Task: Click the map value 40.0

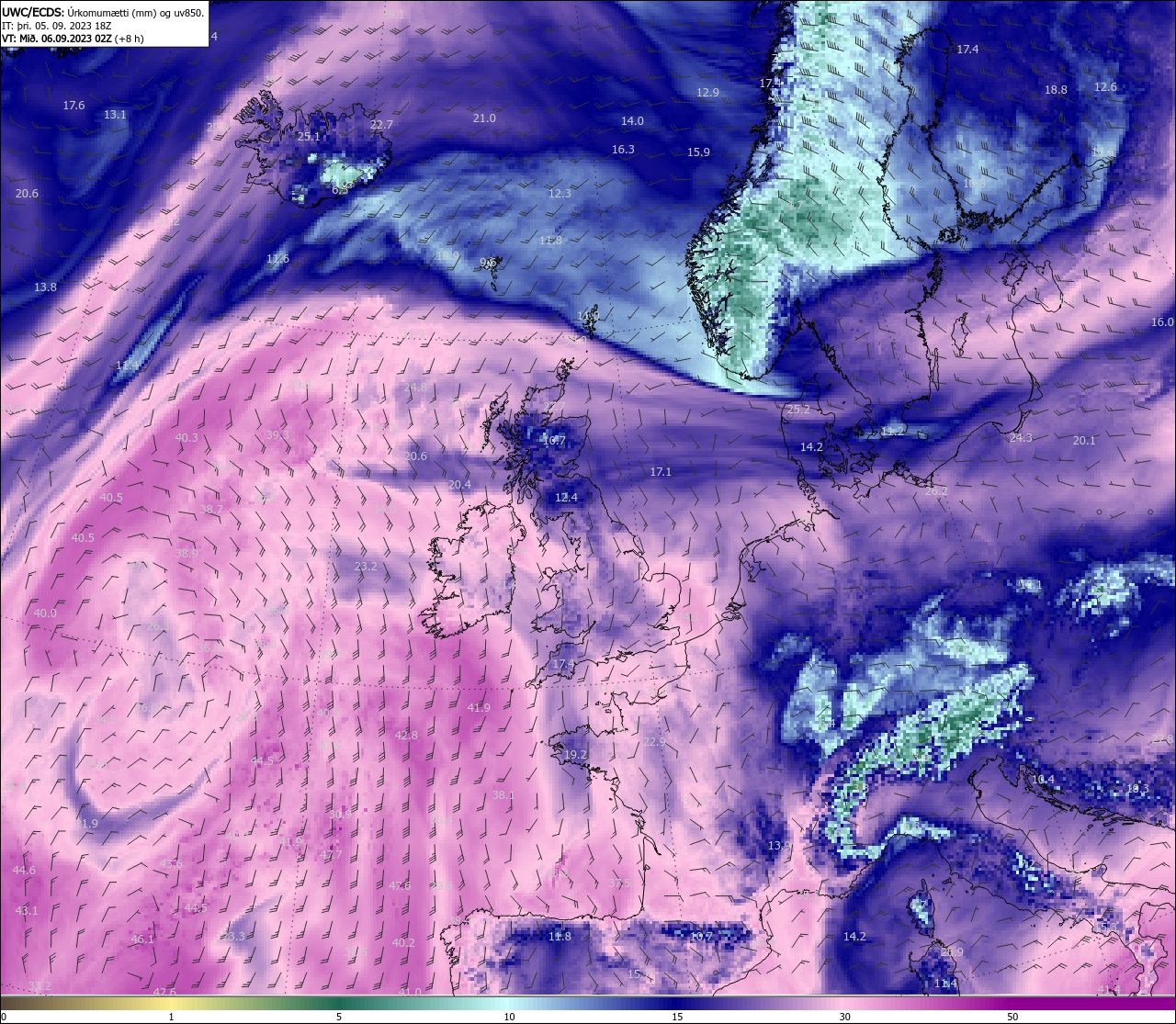Action: point(45,613)
